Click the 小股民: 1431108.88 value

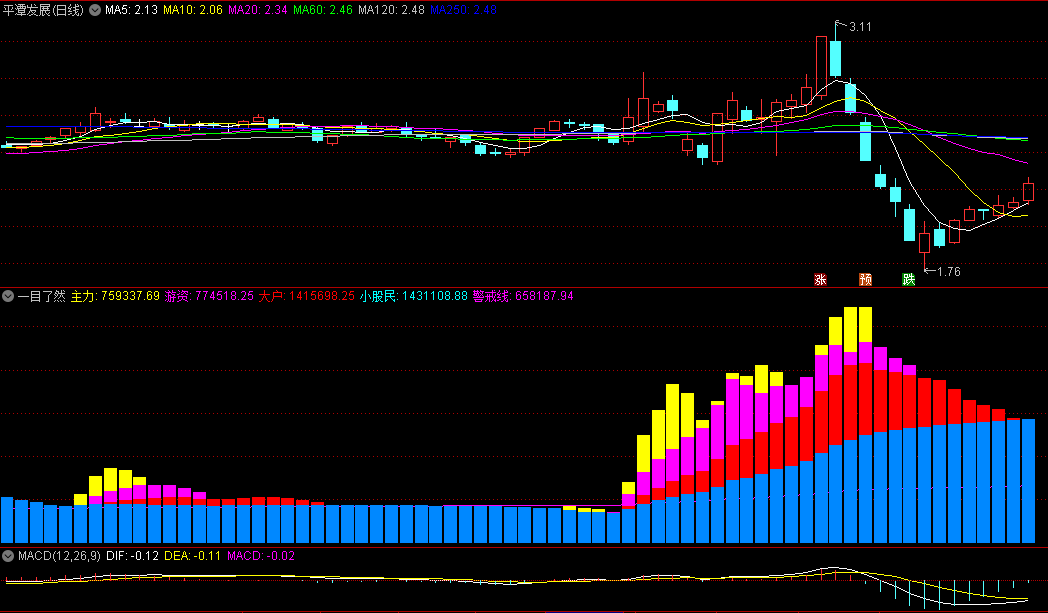(x=414, y=296)
